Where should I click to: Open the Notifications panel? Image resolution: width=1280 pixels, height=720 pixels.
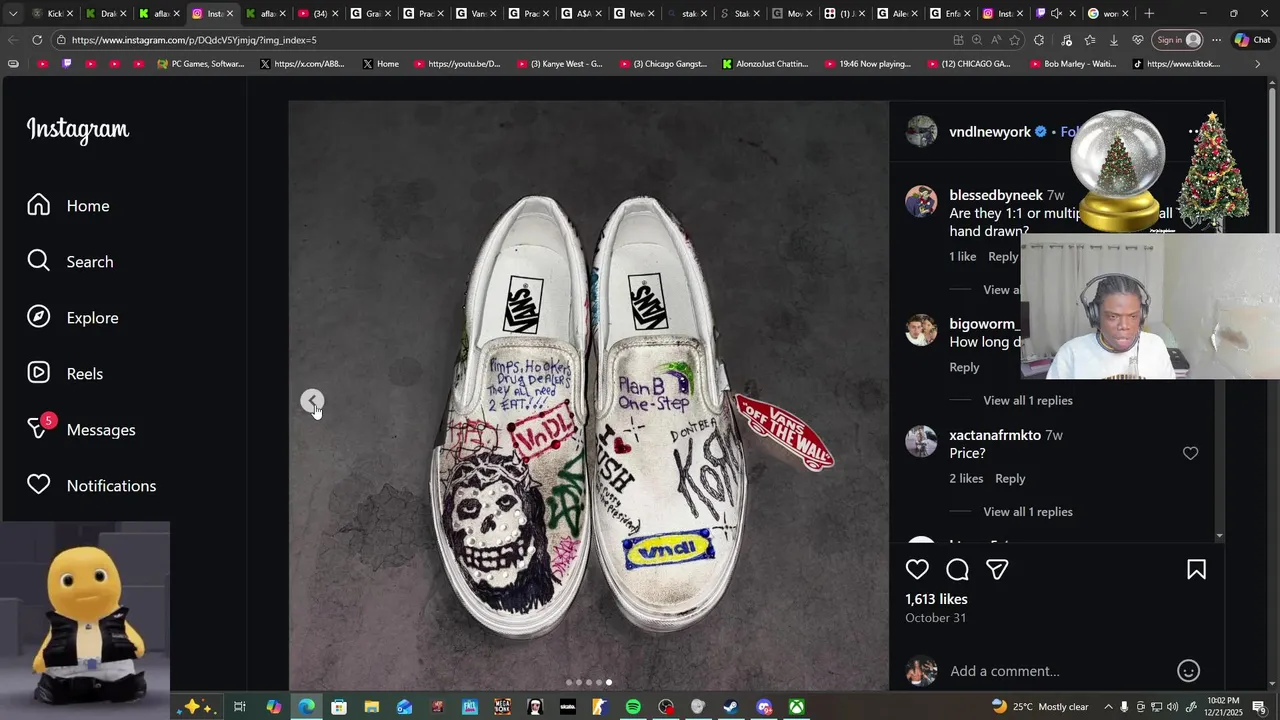(91, 486)
